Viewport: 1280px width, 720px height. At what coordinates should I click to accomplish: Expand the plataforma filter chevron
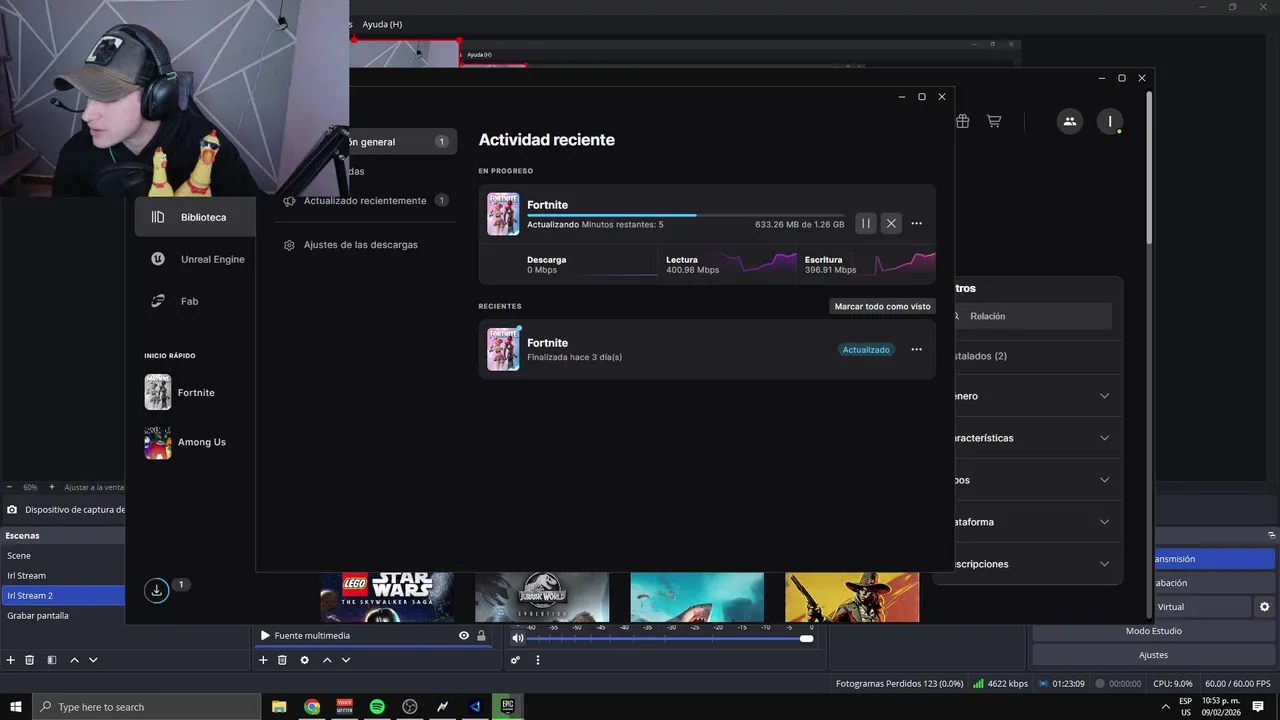pyautogui.click(x=1104, y=522)
